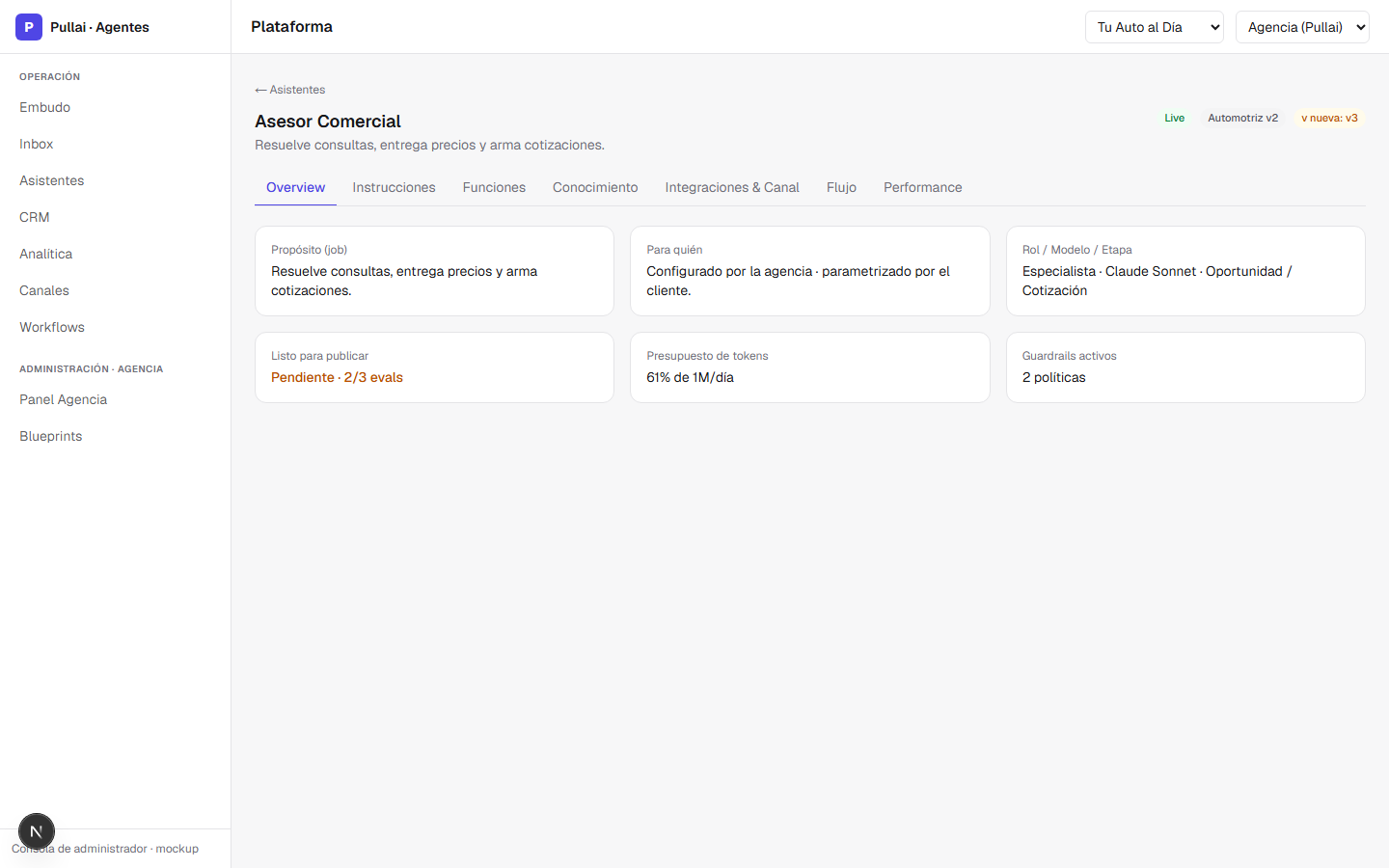Open Analítica in the sidebar
The width and height of the screenshot is (1389, 868).
[116, 254]
